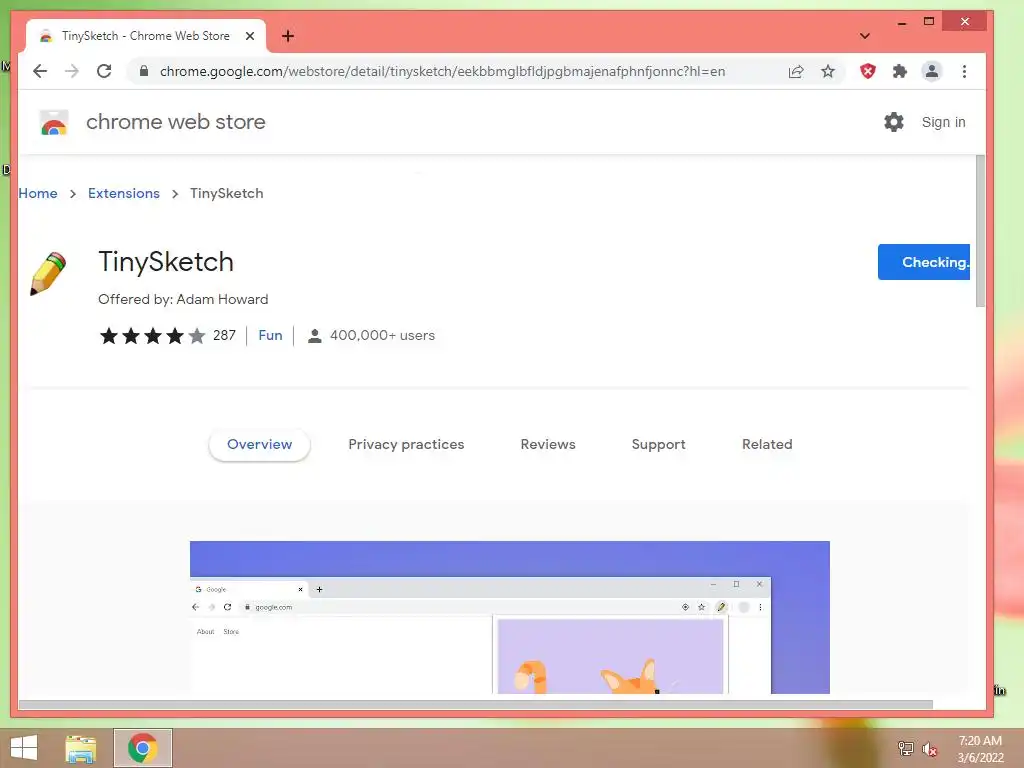Image resolution: width=1024 pixels, height=768 pixels.
Task: Click the taskbar clock 7:20 AM
Action: [980, 741]
